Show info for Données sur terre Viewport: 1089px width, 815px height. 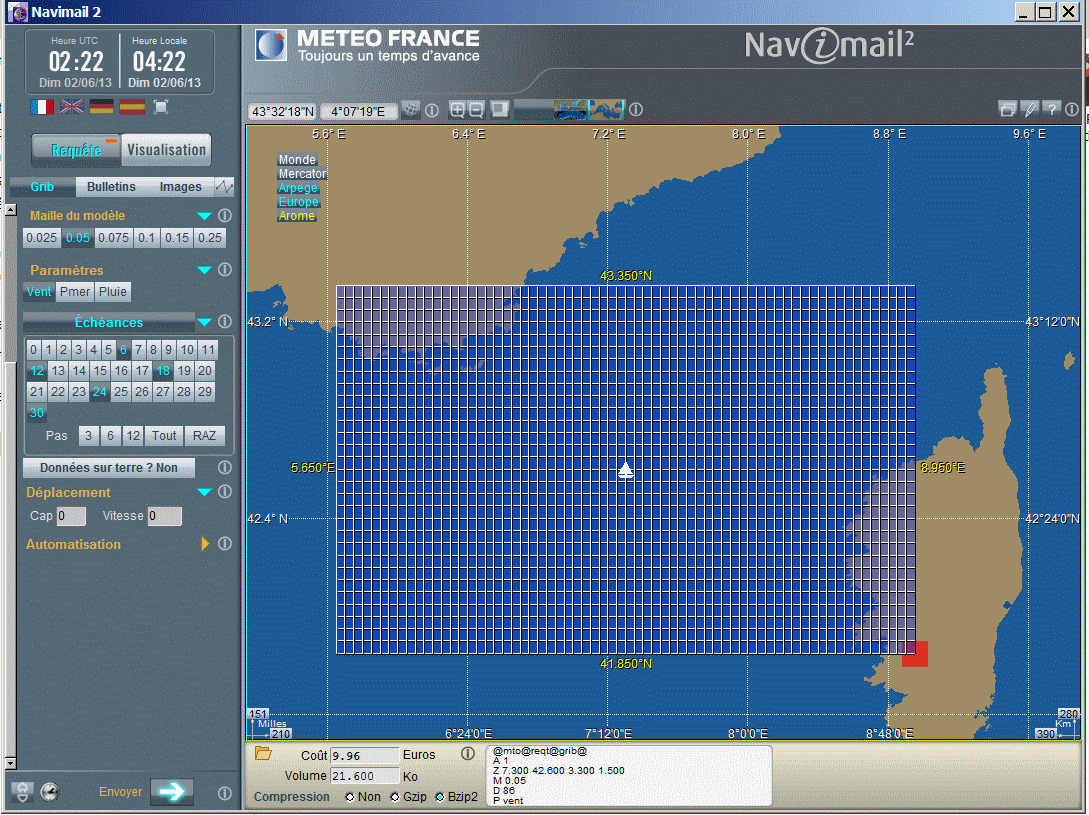pos(224,468)
